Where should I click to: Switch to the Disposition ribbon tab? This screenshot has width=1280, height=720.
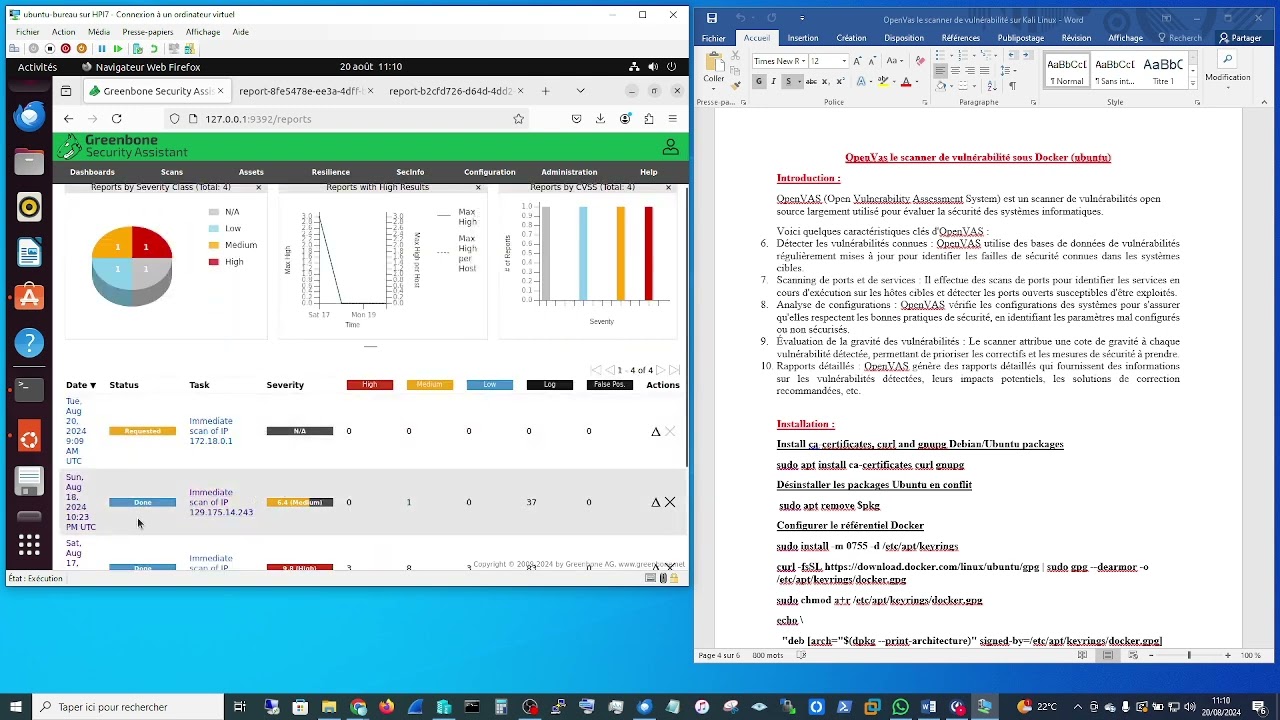click(x=904, y=38)
